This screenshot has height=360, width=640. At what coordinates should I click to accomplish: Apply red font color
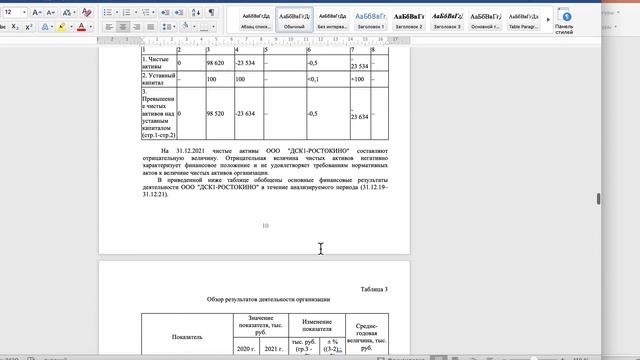coord(81,27)
